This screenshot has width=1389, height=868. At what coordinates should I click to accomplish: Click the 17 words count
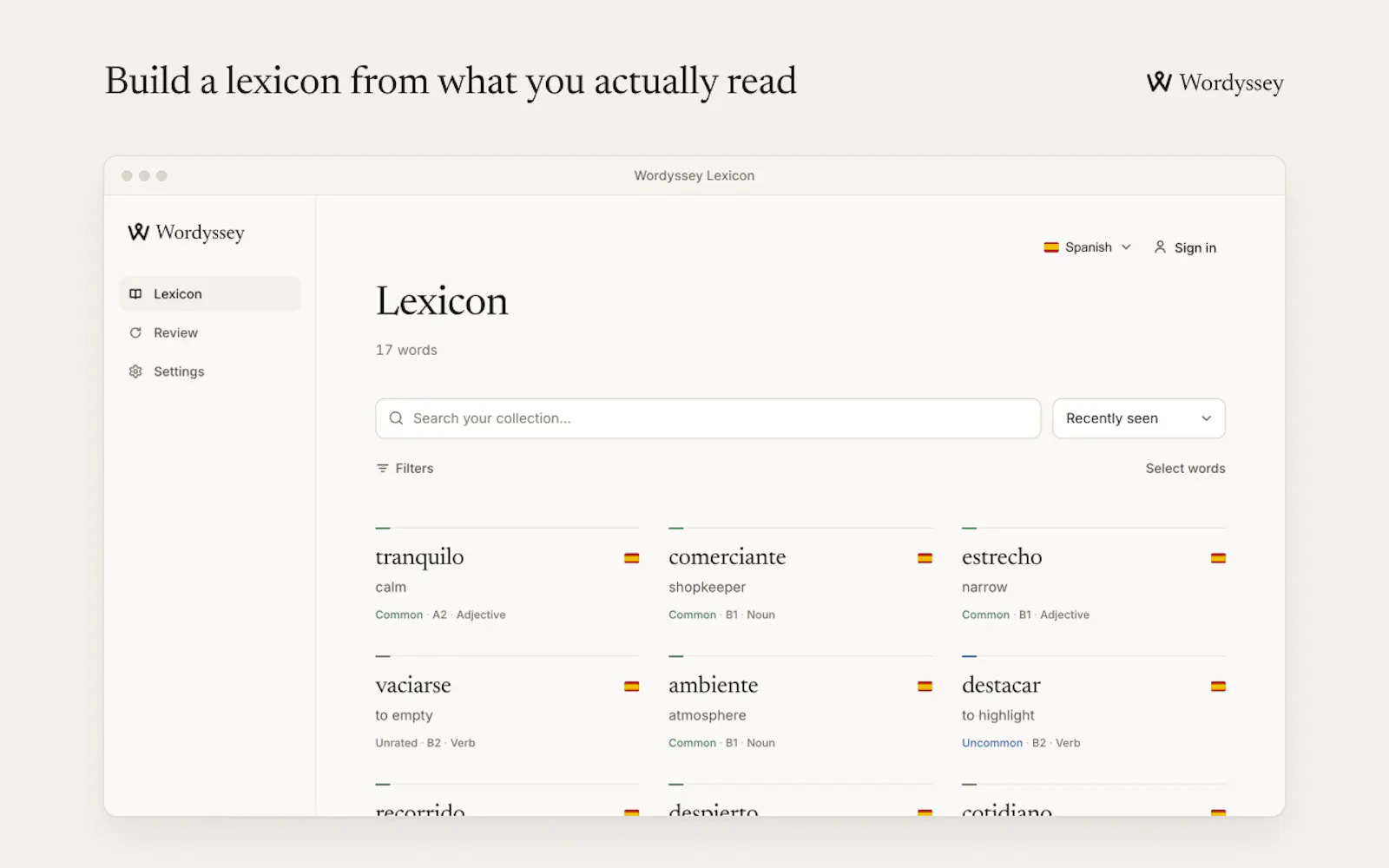pos(406,350)
